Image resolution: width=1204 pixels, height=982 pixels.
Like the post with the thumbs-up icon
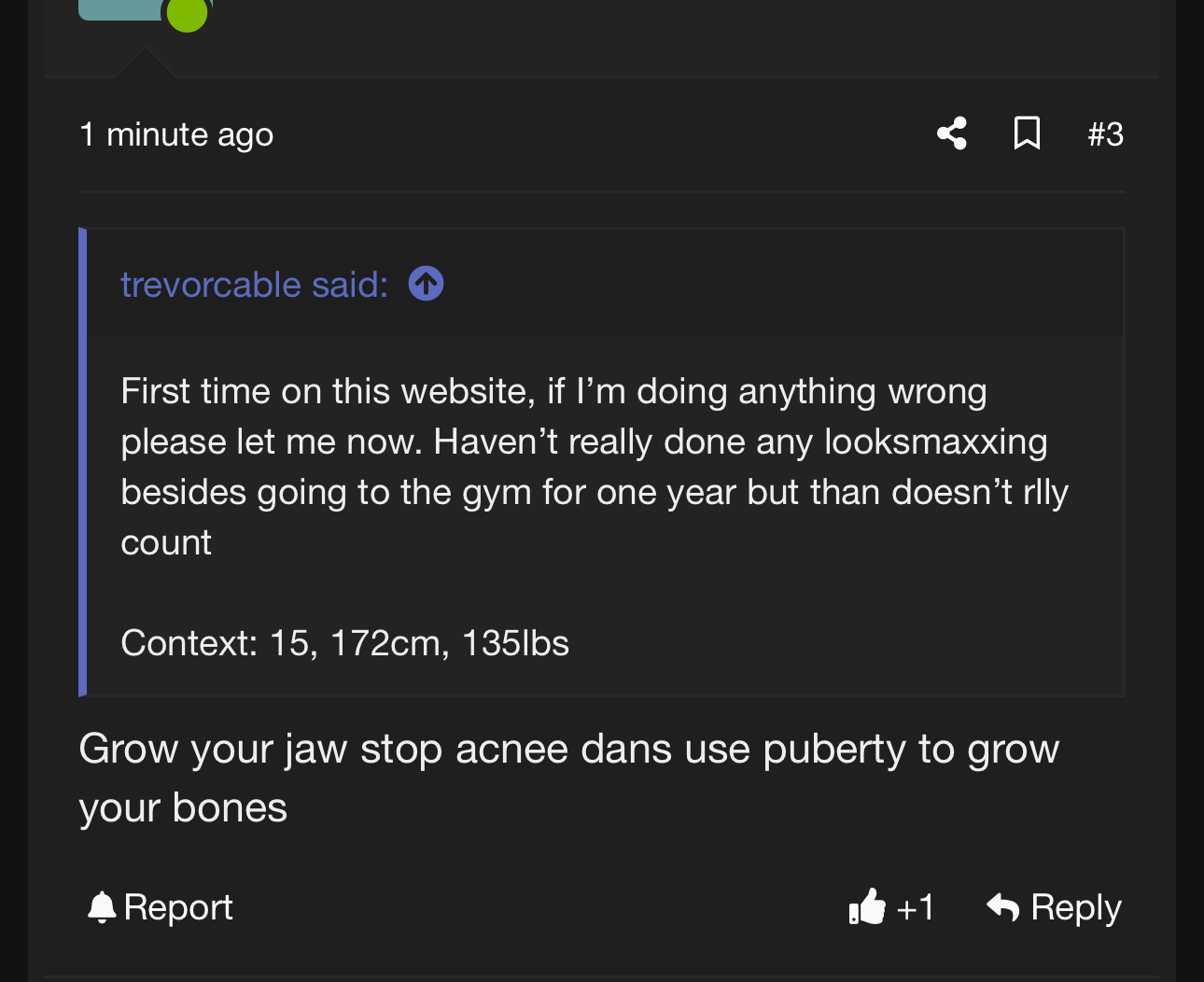867,906
